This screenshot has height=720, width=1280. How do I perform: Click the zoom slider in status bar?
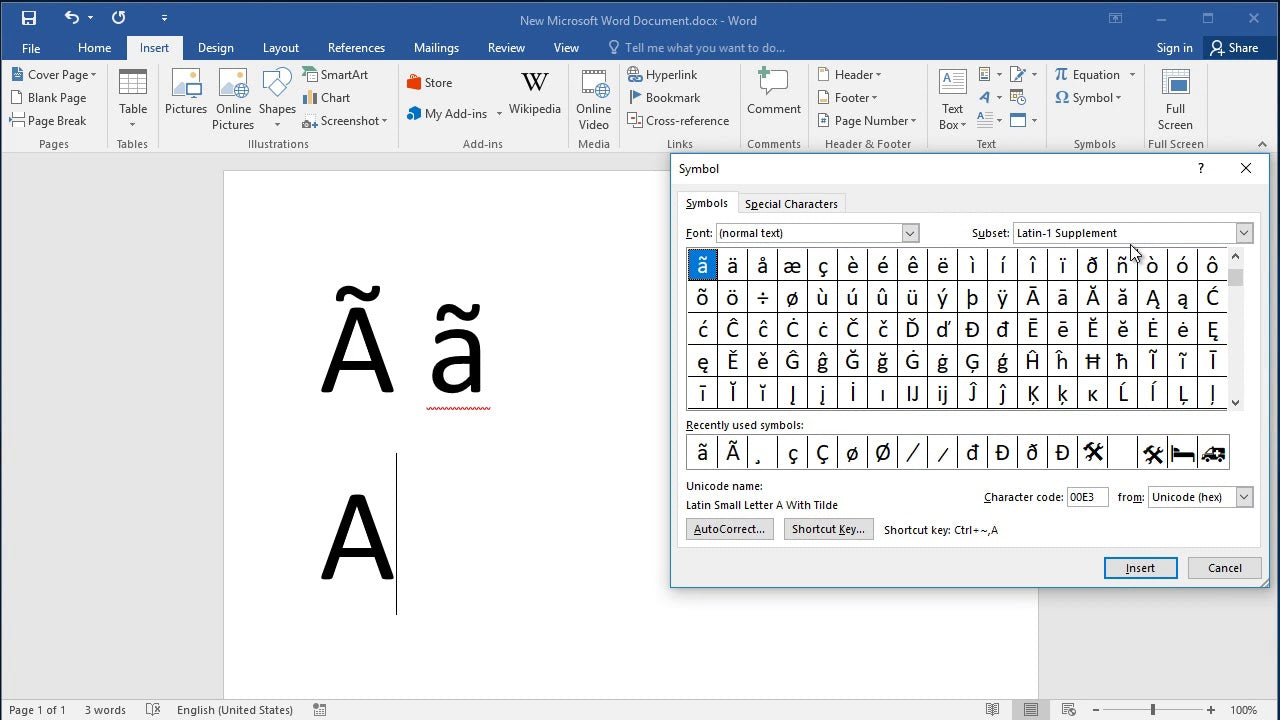point(1153,710)
